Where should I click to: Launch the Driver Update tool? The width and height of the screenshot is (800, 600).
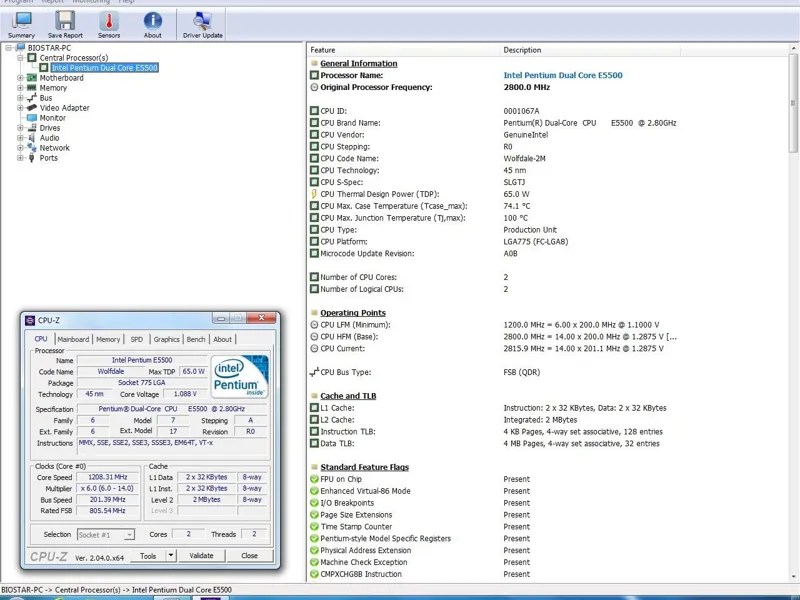tap(203, 23)
